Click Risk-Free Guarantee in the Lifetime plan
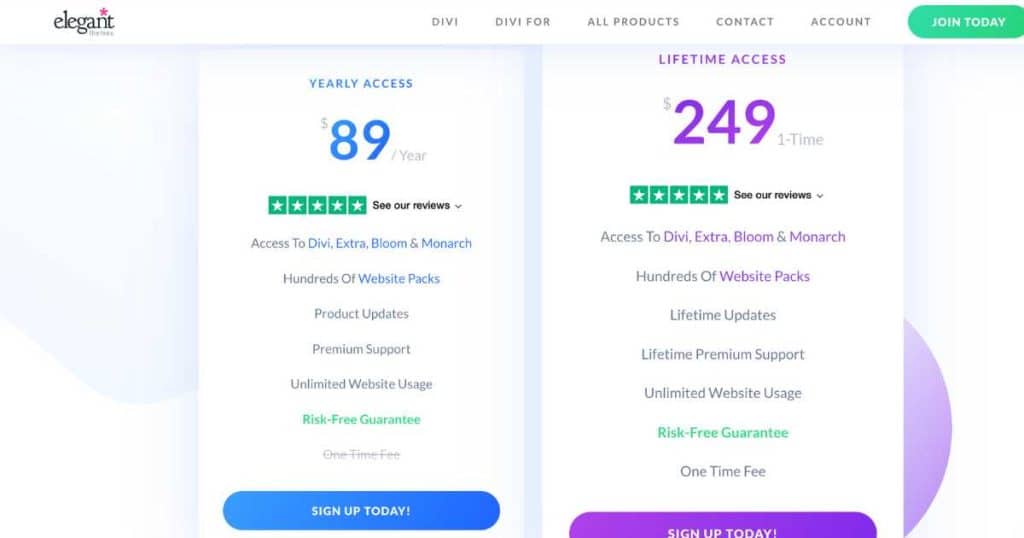The image size is (1024, 538). pos(722,432)
